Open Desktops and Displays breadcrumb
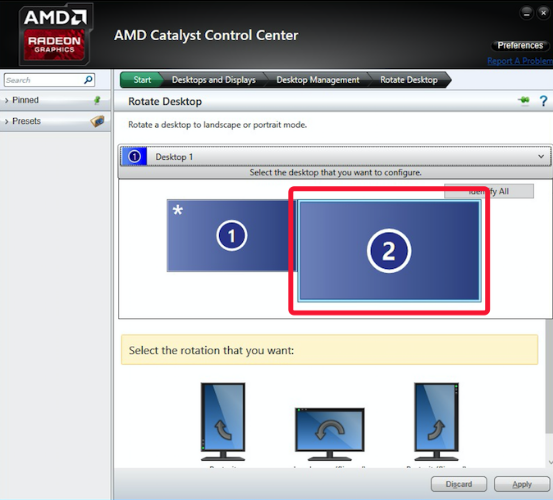 point(213,80)
